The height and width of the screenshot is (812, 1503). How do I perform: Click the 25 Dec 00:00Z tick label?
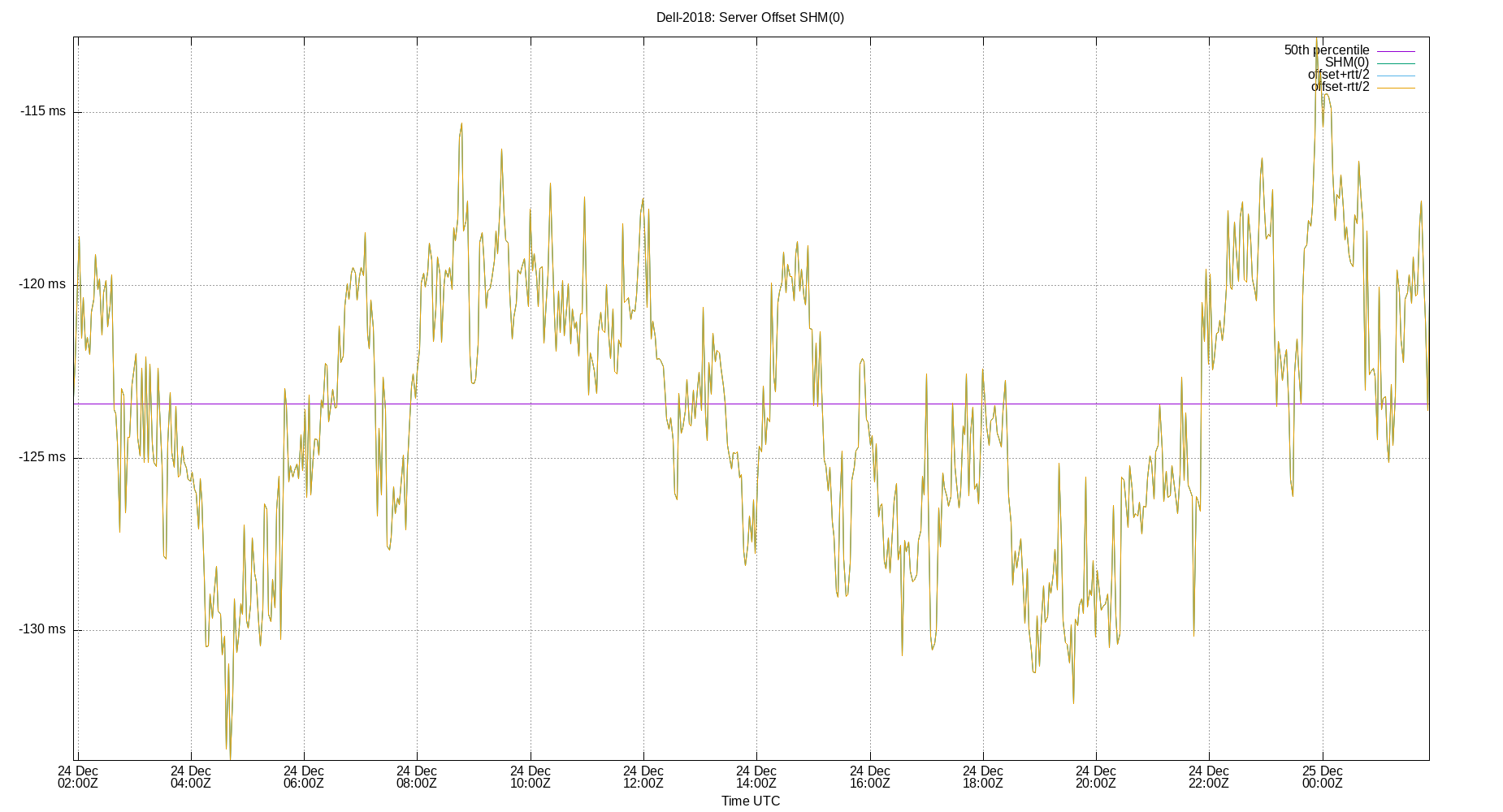coord(1323,777)
